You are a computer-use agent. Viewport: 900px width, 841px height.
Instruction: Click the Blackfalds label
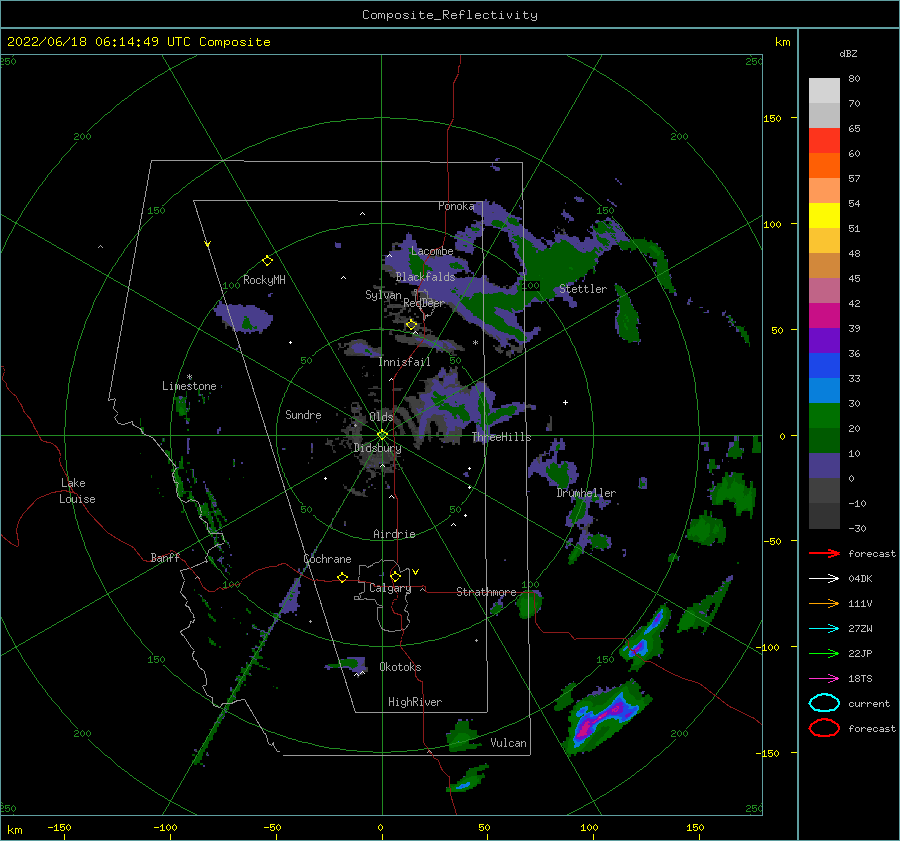pos(425,277)
